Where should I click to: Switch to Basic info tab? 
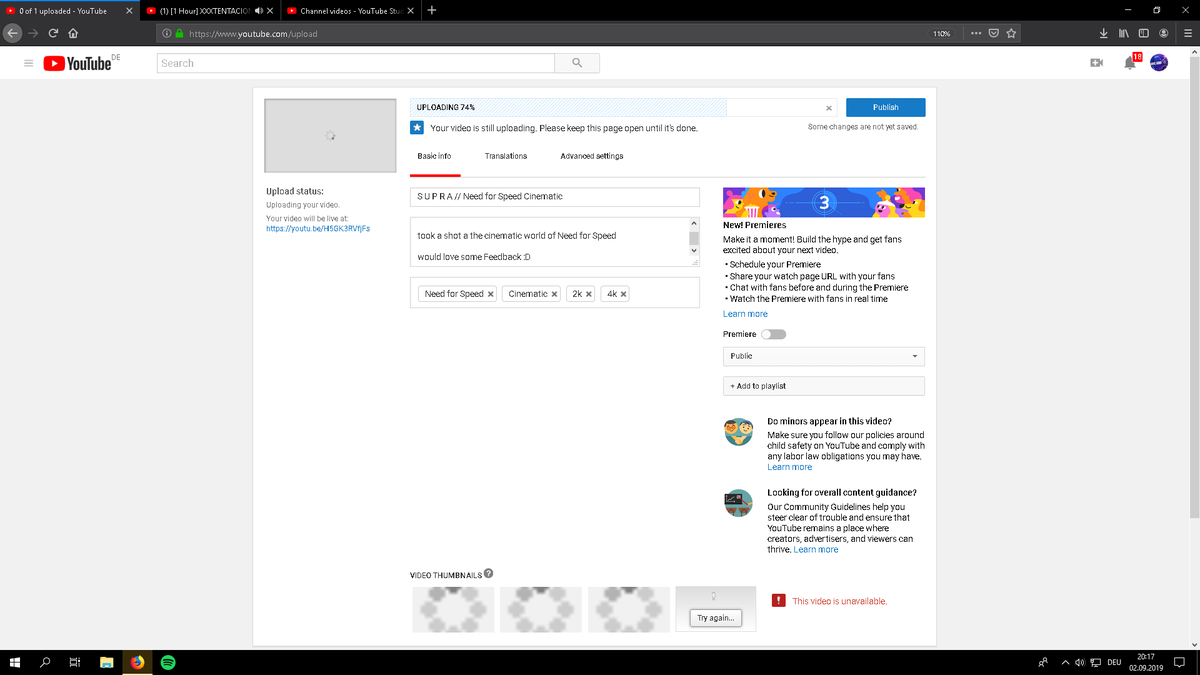pos(434,156)
